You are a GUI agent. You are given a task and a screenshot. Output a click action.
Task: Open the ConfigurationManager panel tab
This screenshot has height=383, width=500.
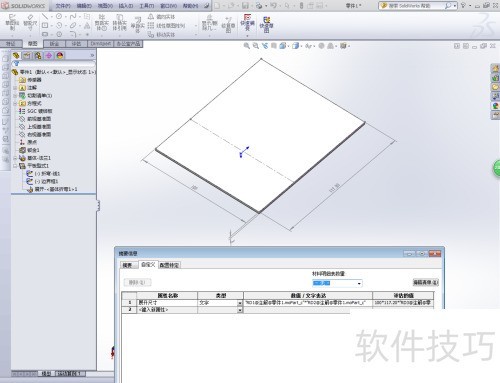pyautogui.click(x=38, y=56)
